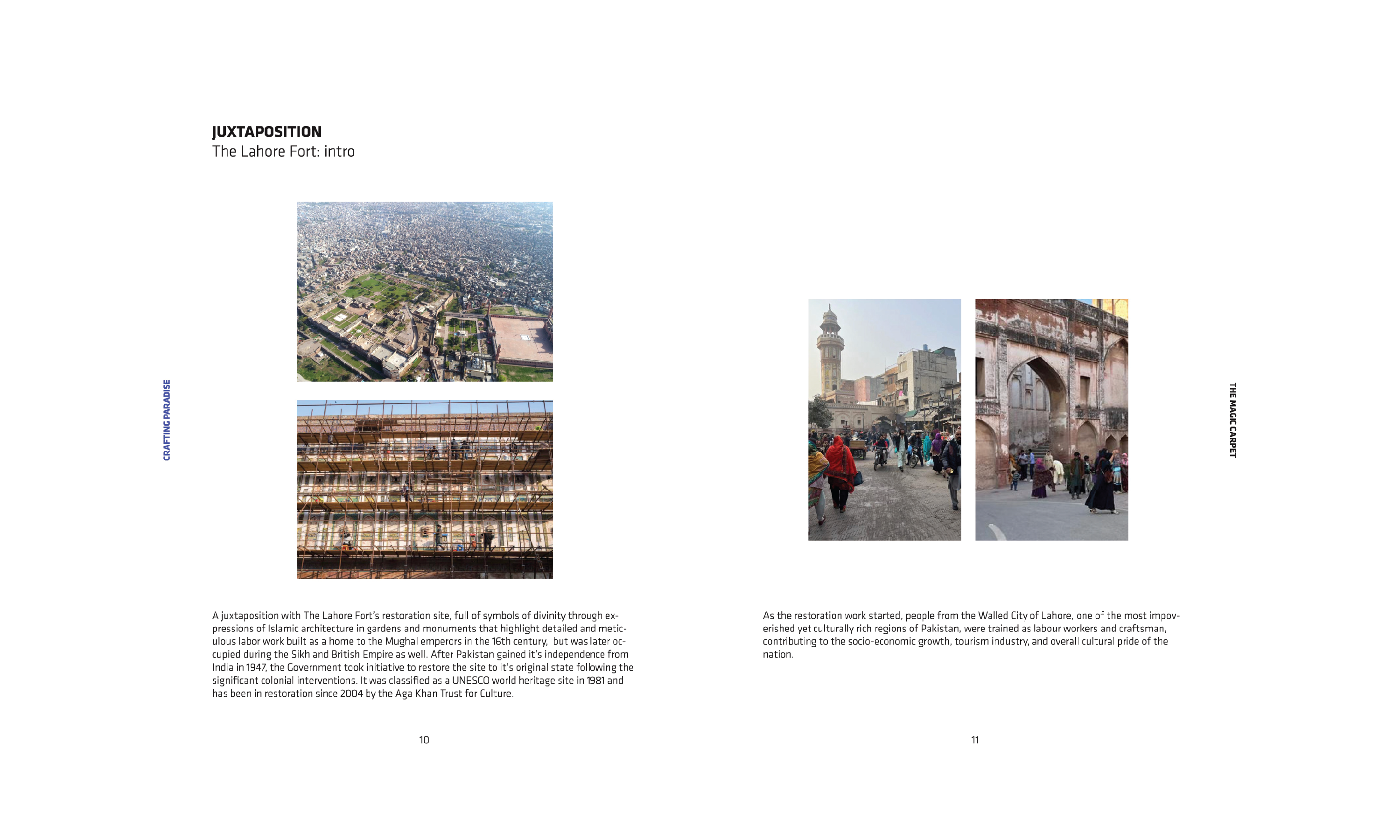1400x840 pixels.
Task: Select the 'The Lahore Fort: intro' subtitle
Action: point(283,152)
